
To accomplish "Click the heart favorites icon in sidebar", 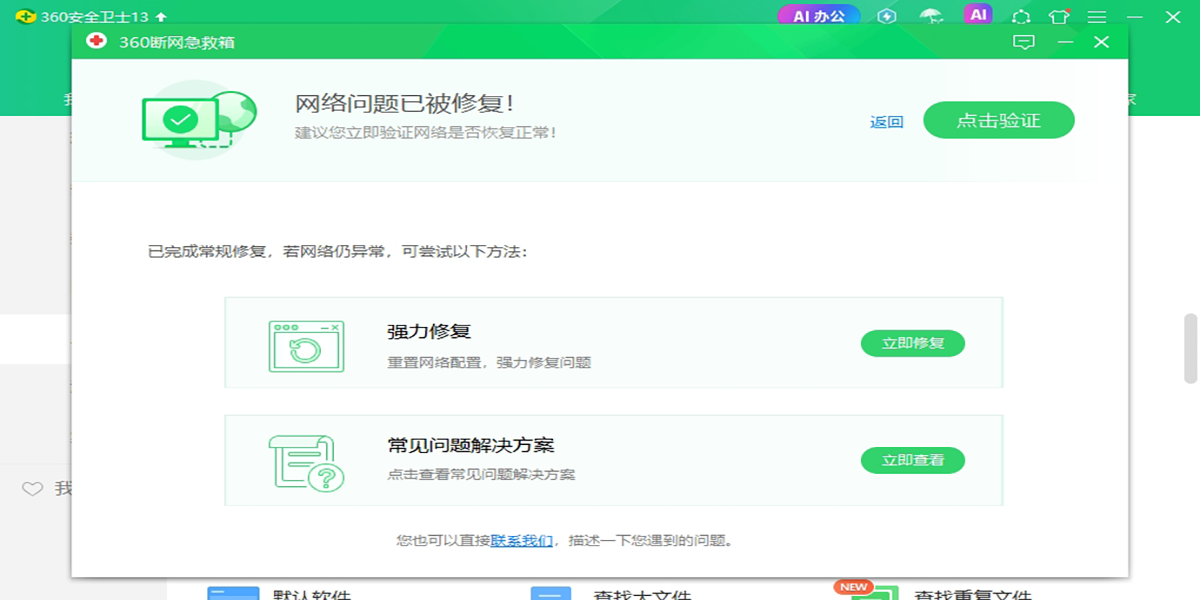I will (33, 489).
